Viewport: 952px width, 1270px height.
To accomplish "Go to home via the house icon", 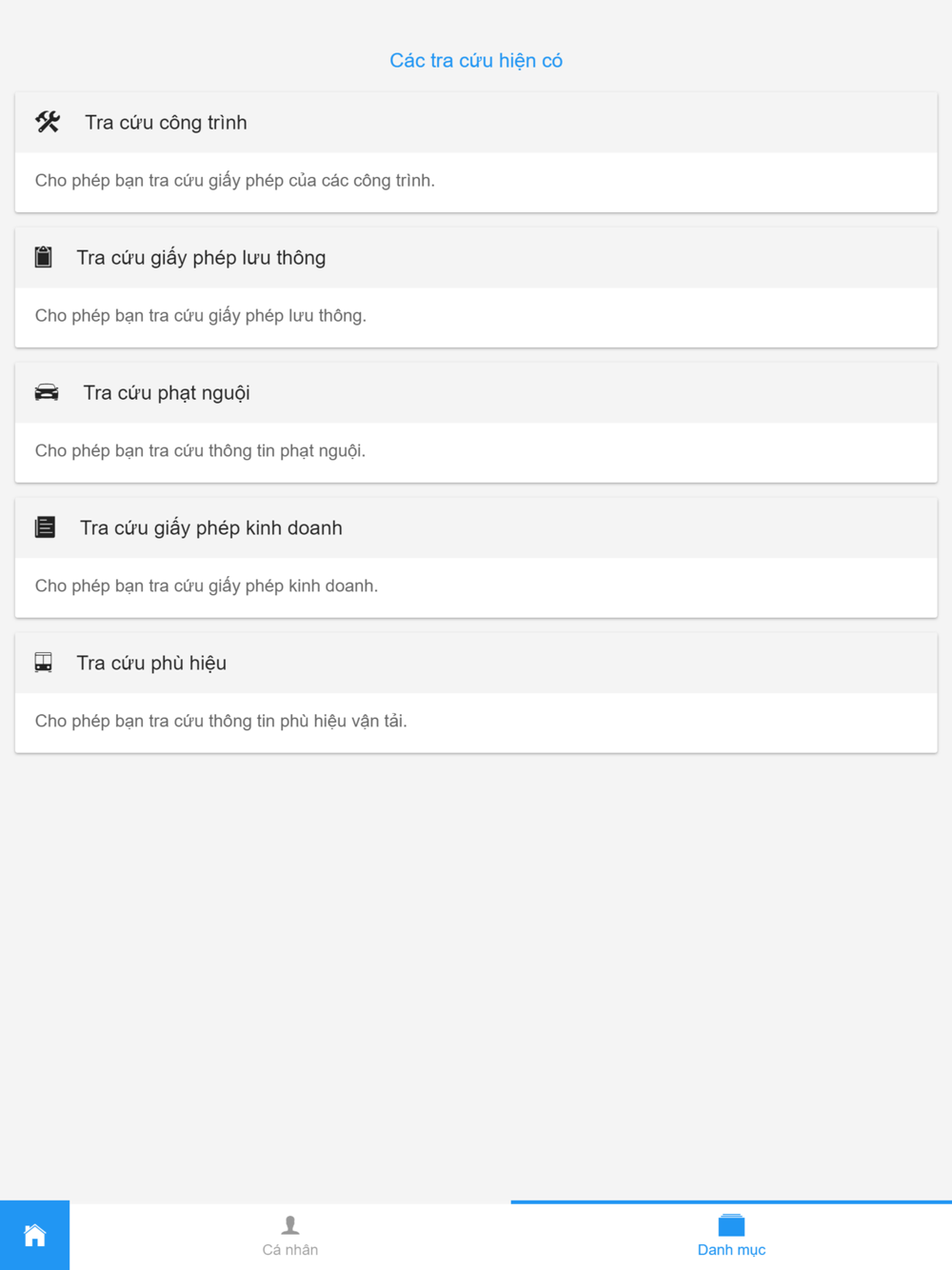I will [34, 1236].
